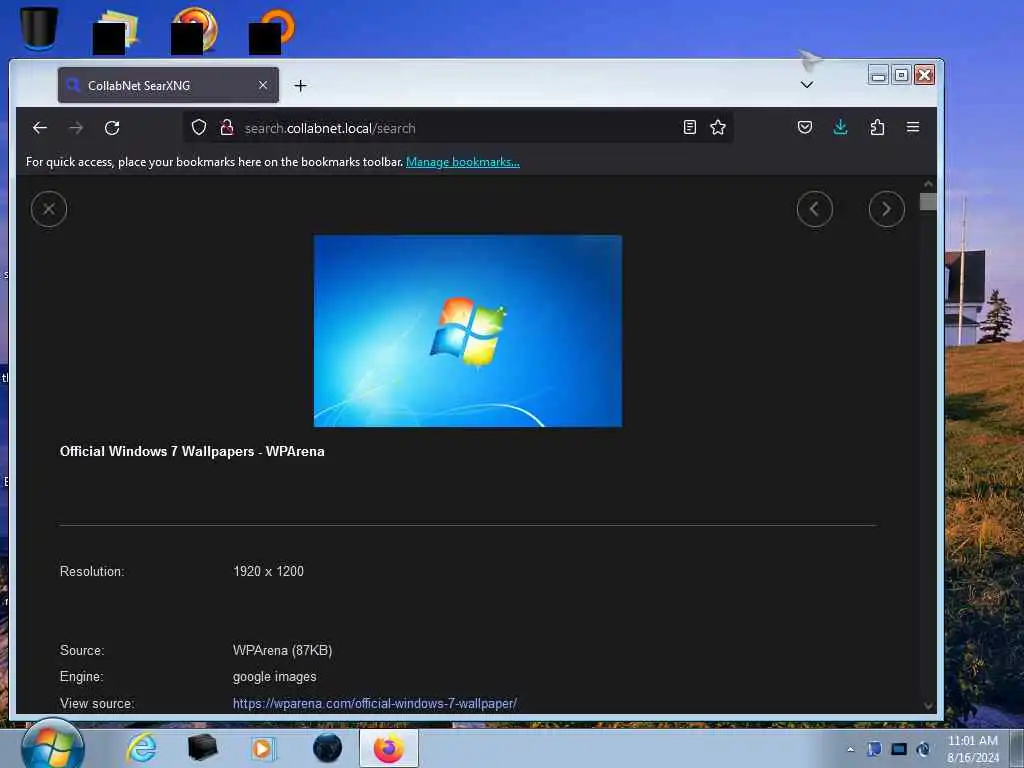Click the forward navigation arrow
The image size is (1024, 768).
[76, 128]
